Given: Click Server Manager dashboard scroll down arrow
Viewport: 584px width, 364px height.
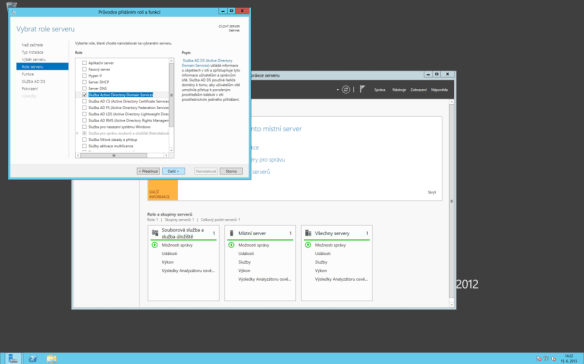Looking at the screenshot, I should (x=452, y=305).
